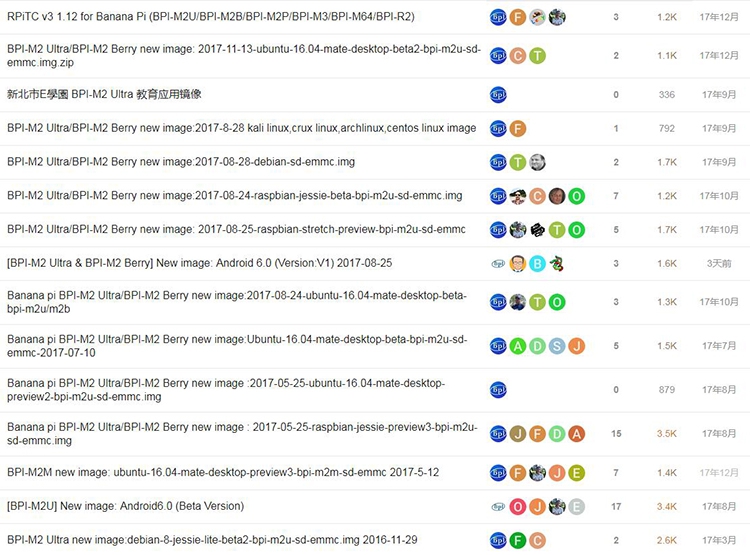This screenshot has height=555, width=750.
Task: Click views count 2.6K
Action: [667, 540]
